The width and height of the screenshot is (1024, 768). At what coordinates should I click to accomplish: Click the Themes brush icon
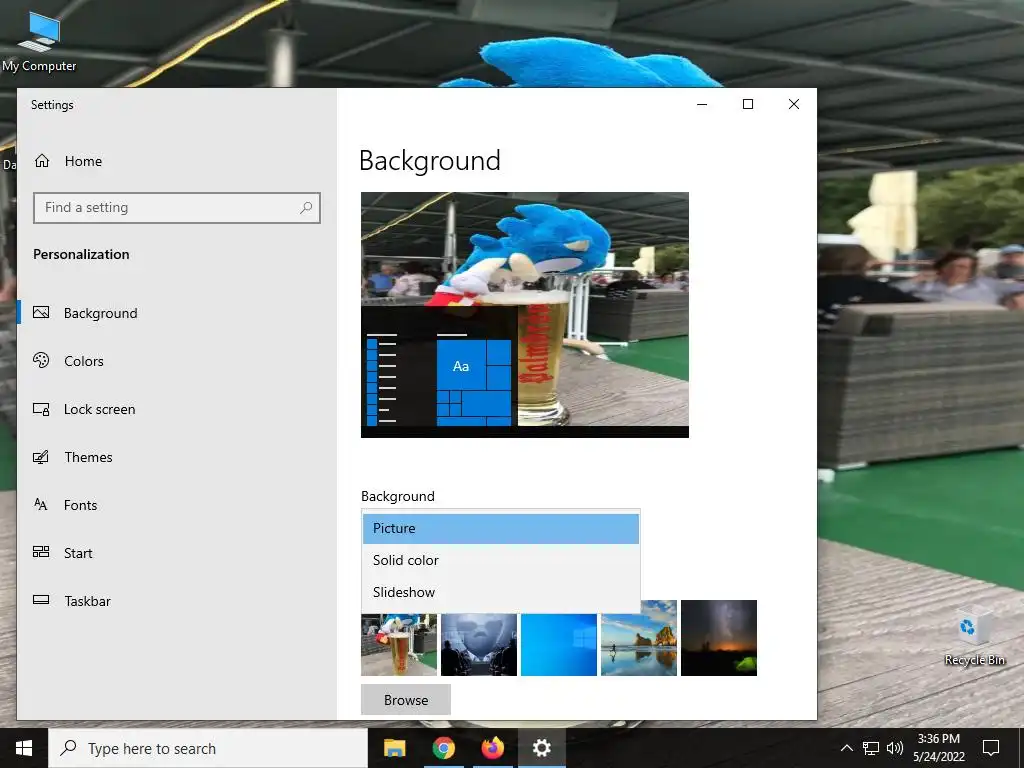(x=41, y=456)
